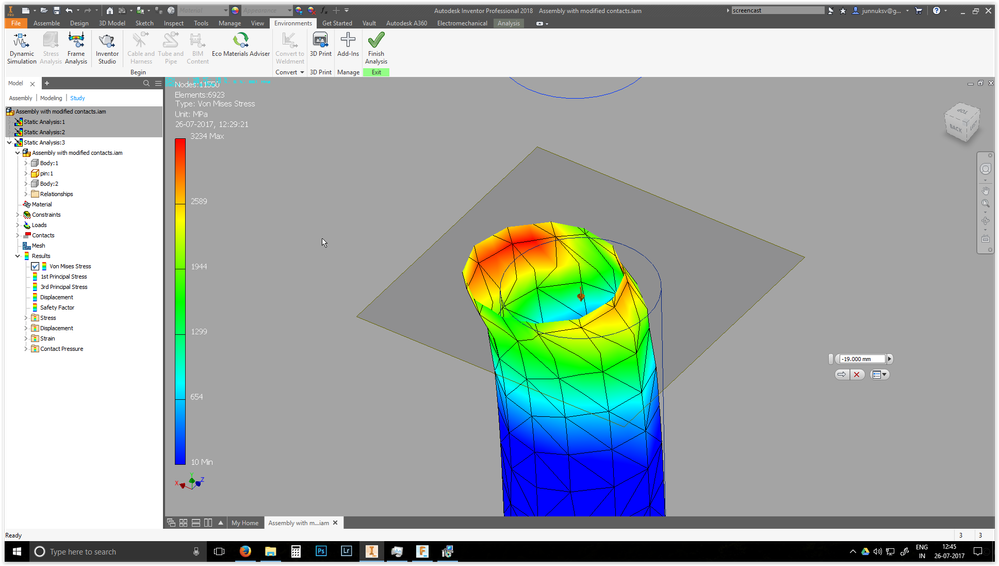Show the Safety Factor result
Viewport: 999px width, 566px height.
53,307
